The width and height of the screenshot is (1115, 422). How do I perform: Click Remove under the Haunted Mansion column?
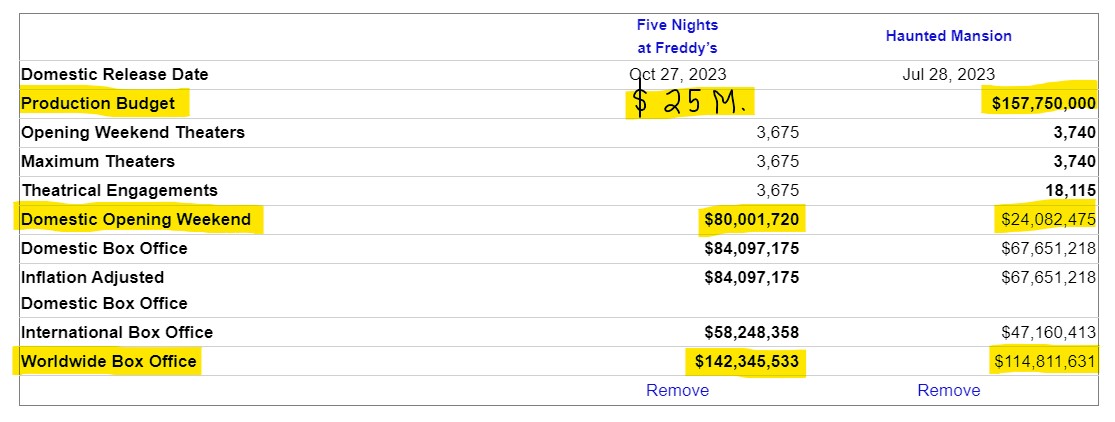[948, 390]
